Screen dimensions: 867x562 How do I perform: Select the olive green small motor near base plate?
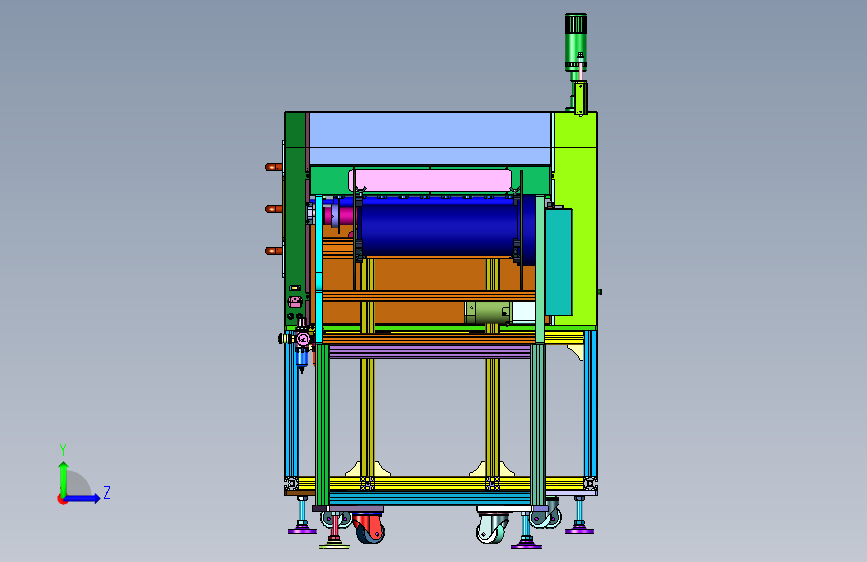[488, 313]
